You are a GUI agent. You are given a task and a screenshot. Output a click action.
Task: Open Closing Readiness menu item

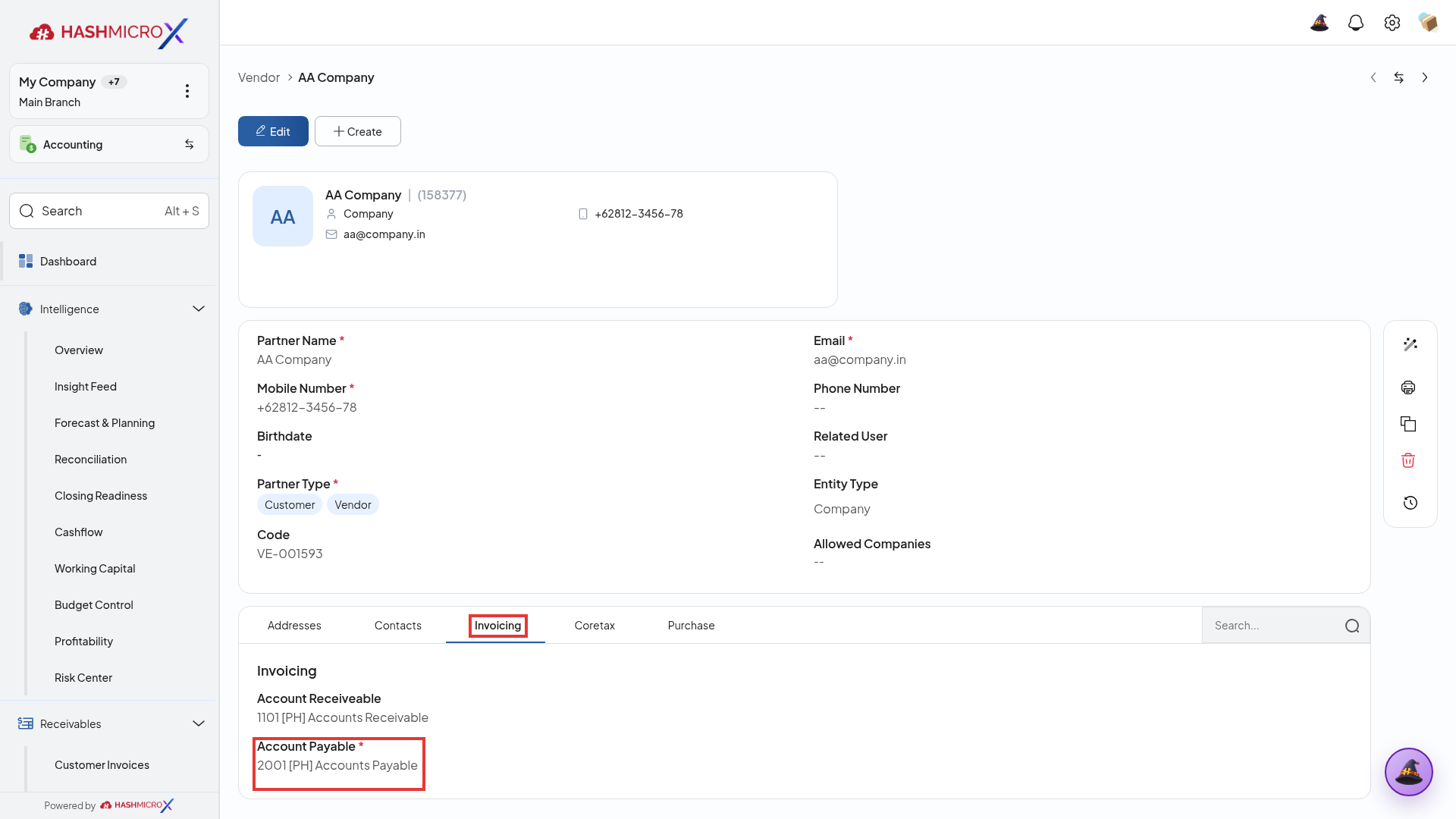(101, 496)
